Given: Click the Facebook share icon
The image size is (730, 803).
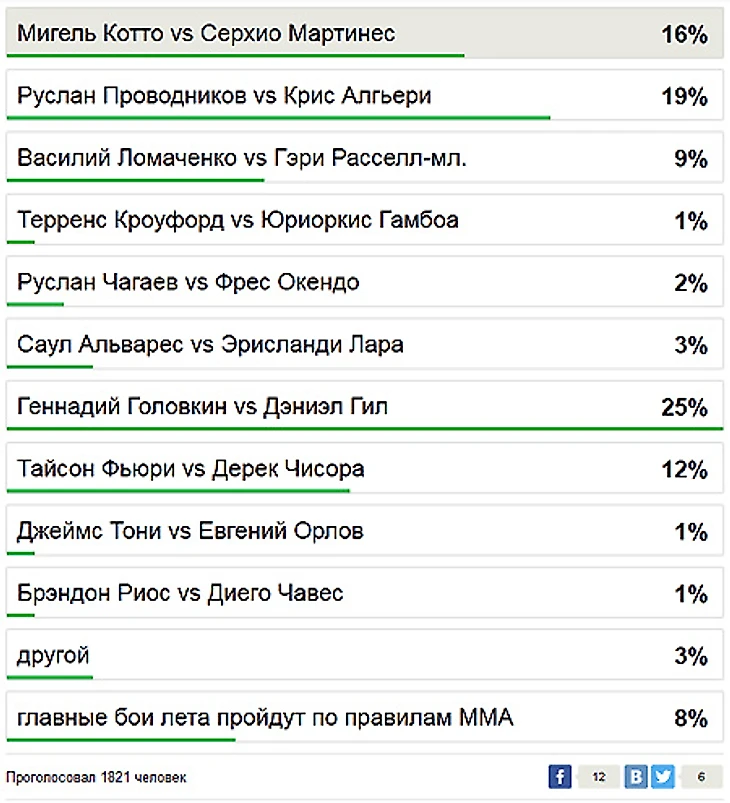Looking at the screenshot, I should (x=559, y=777).
